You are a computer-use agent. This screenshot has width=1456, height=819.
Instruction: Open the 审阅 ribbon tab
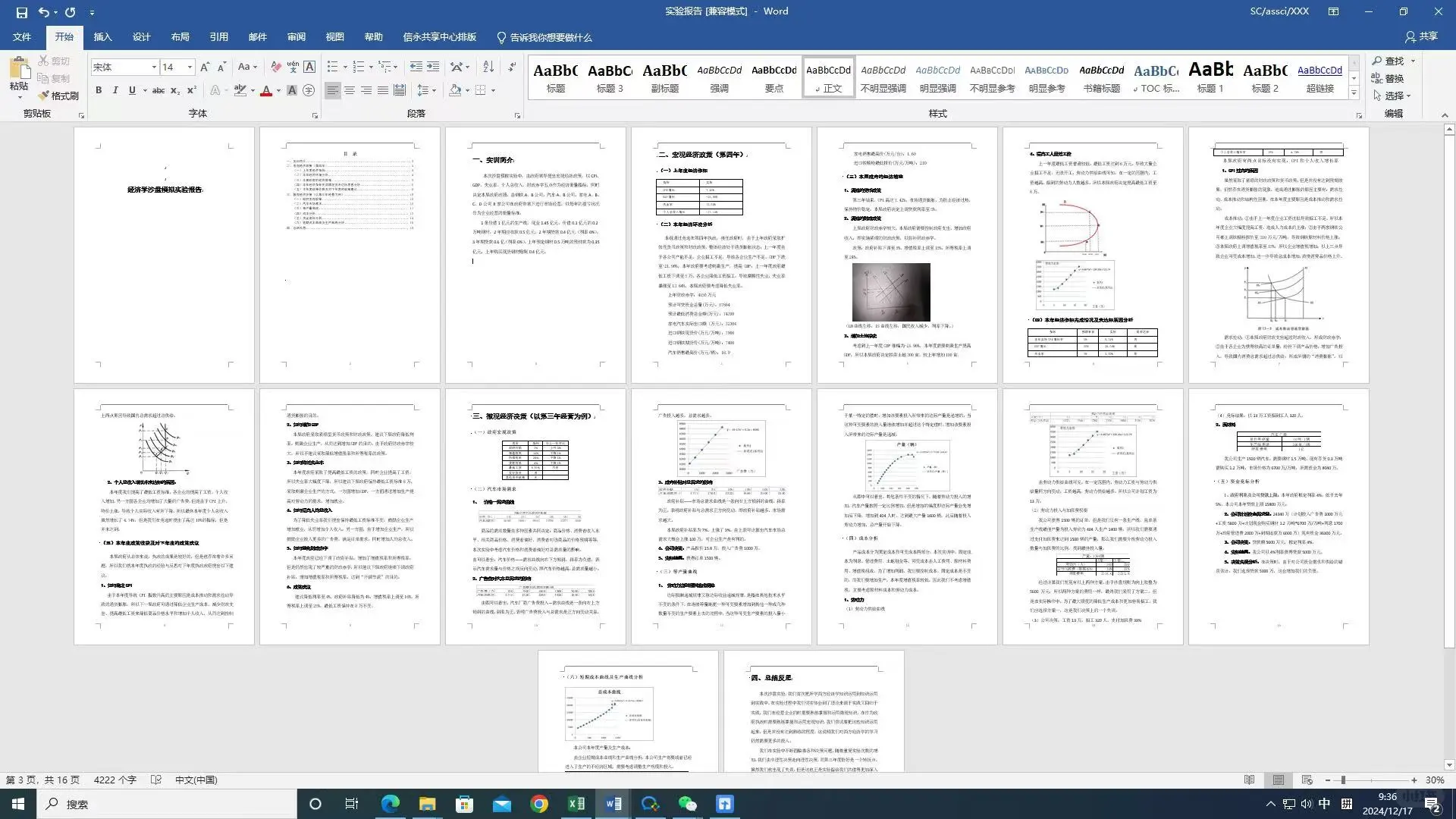(296, 36)
